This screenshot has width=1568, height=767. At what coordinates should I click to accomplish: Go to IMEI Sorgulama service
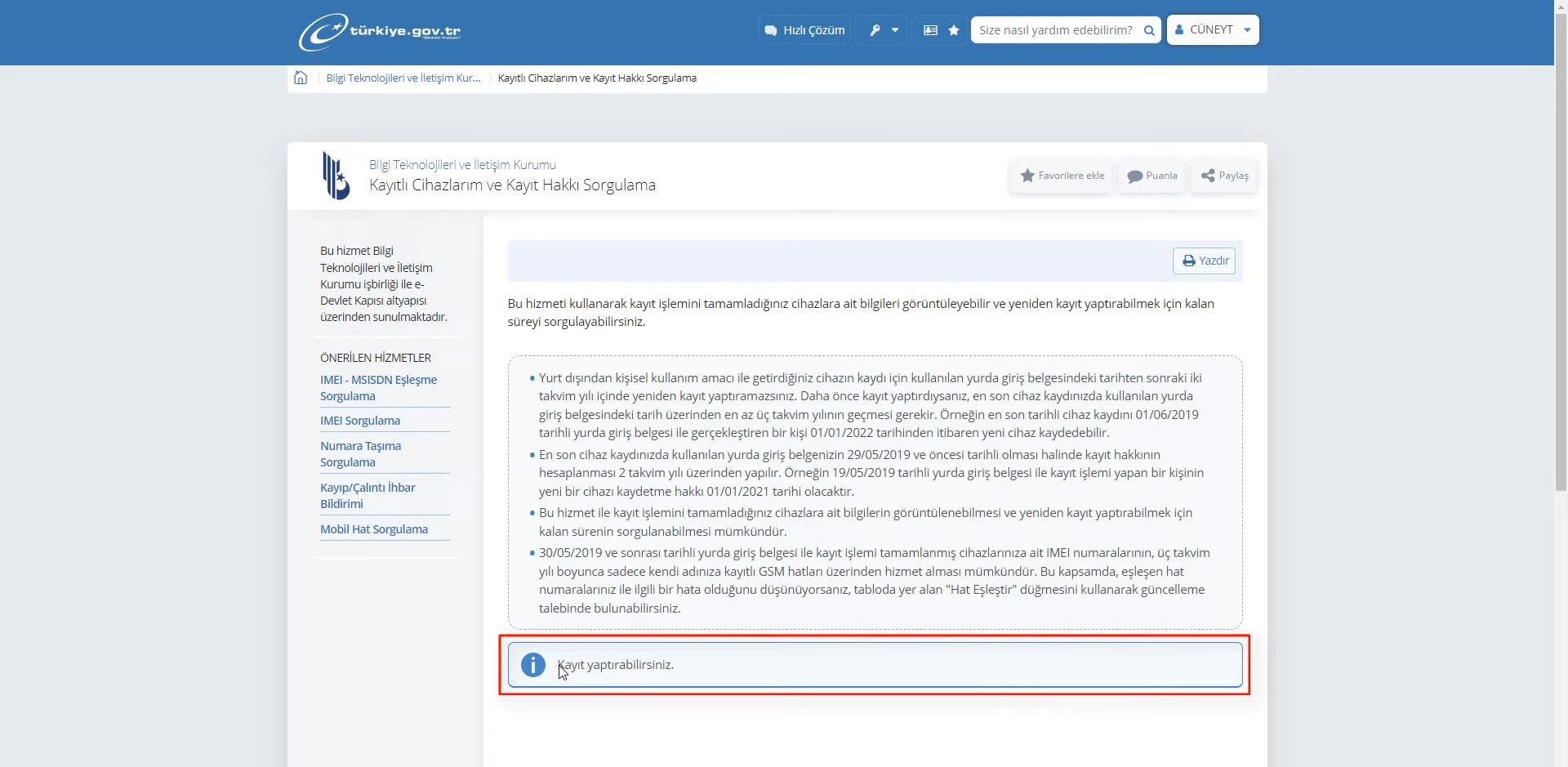coord(360,421)
